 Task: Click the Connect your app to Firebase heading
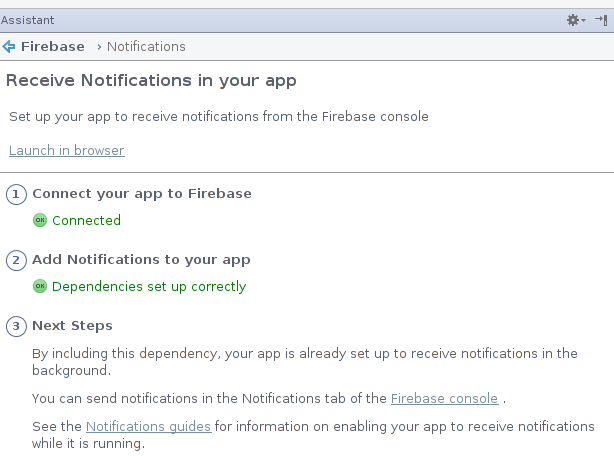point(142,194)
